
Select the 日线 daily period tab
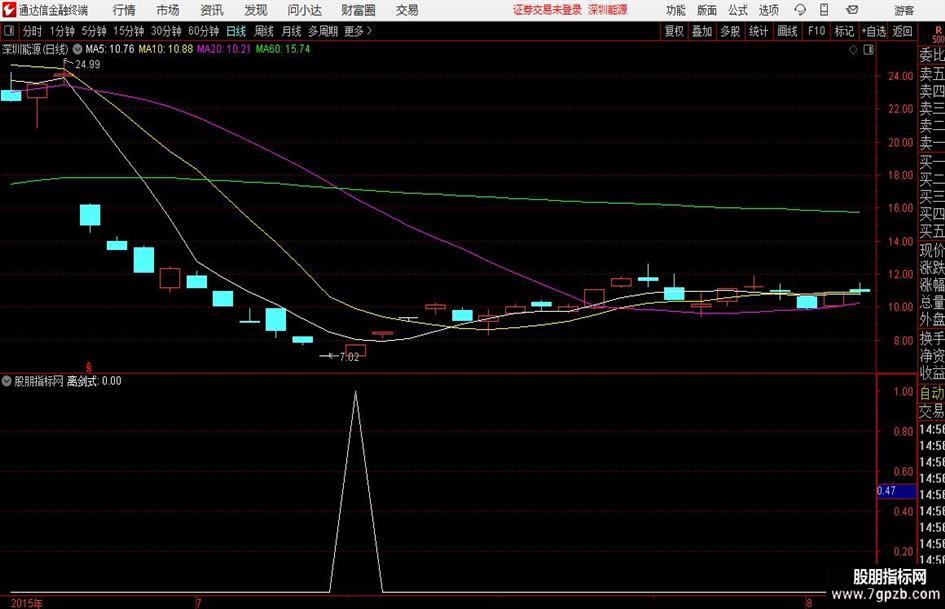pyautogui.click(x=236, y=31)
